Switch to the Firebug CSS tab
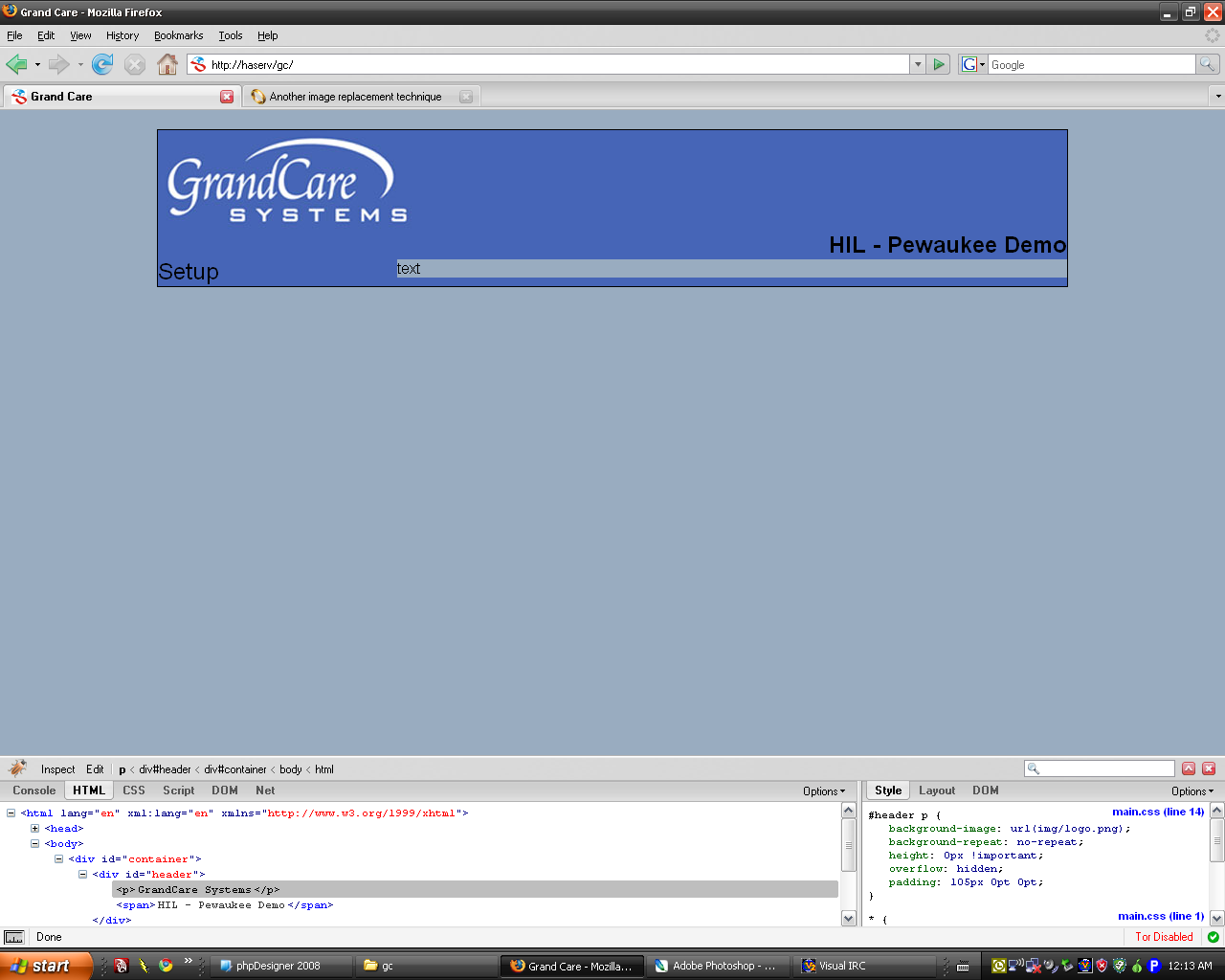The image size is (1225, 980). point(134,791)
